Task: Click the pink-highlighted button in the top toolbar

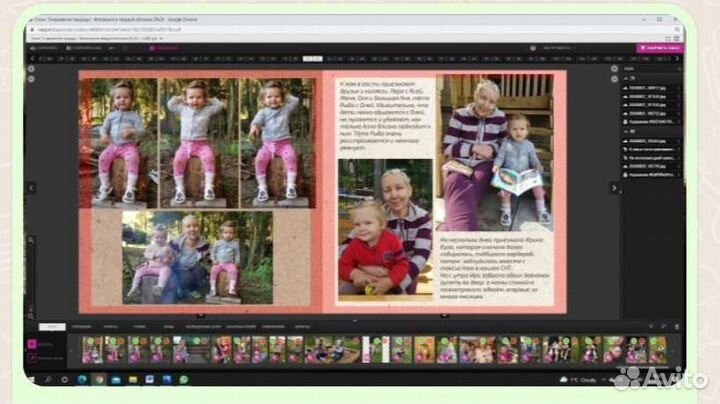Action: click(660, 47)
